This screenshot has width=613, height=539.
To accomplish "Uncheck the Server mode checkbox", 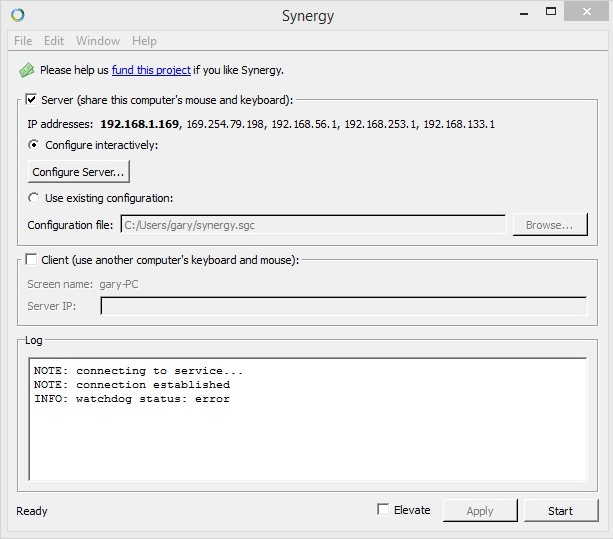I will (x=31, y=99).
